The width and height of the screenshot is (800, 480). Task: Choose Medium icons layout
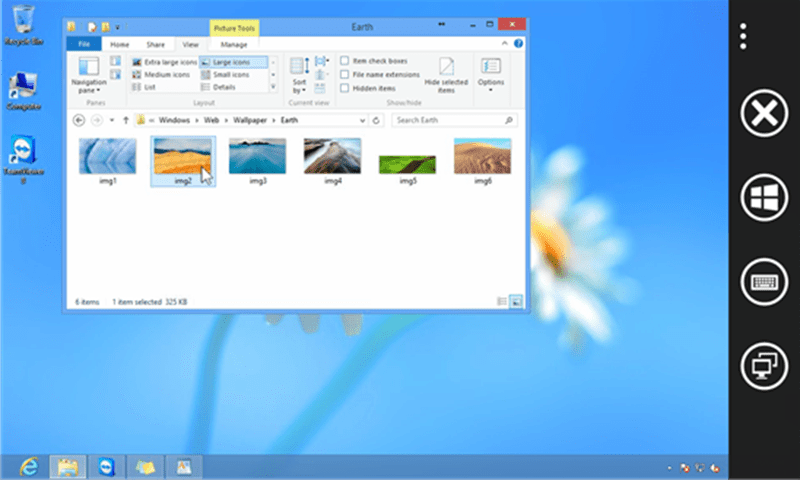[161, 75]
